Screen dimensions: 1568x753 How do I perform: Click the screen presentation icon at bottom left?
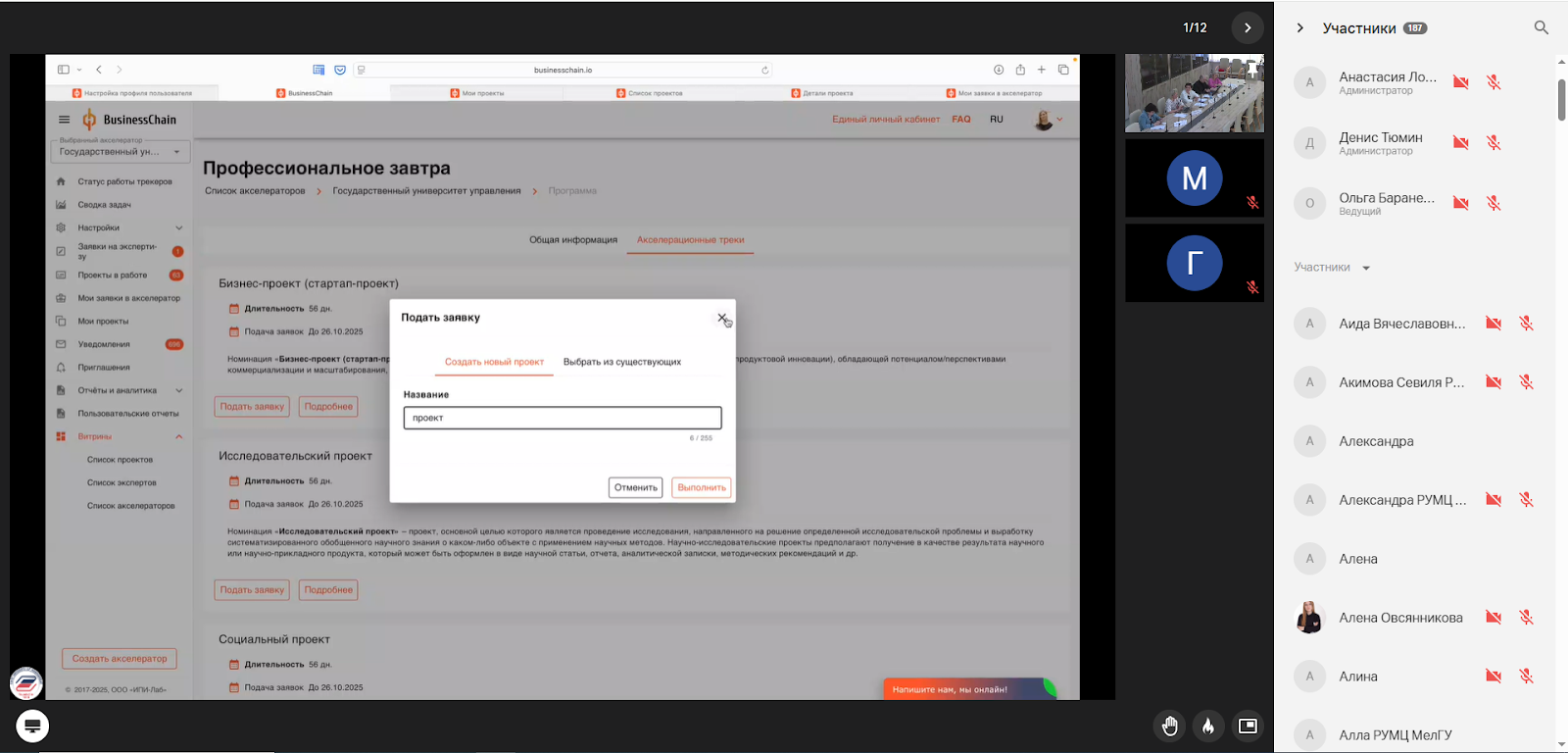pos(32,726)
